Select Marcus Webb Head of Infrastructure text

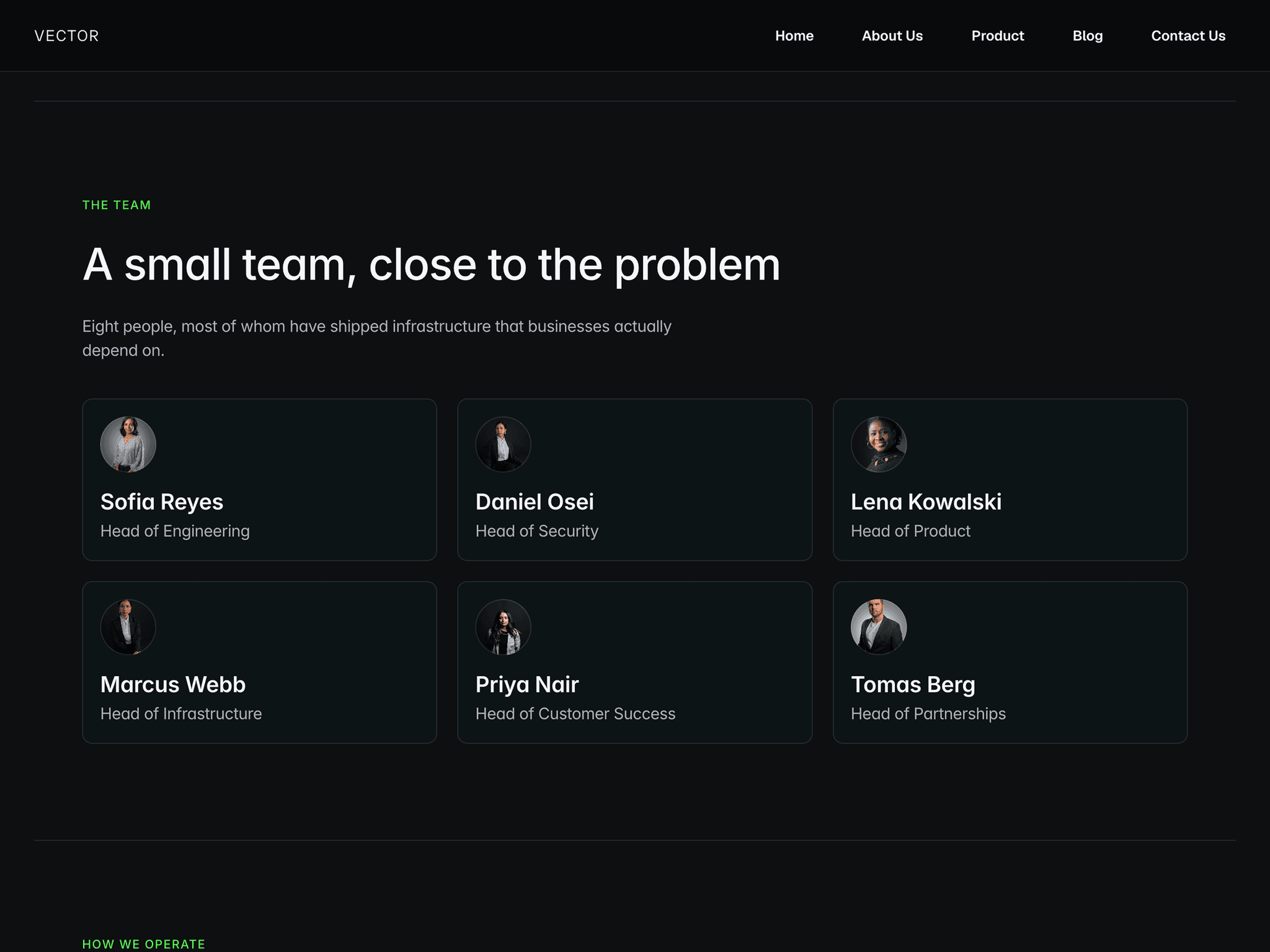[181, 714]
